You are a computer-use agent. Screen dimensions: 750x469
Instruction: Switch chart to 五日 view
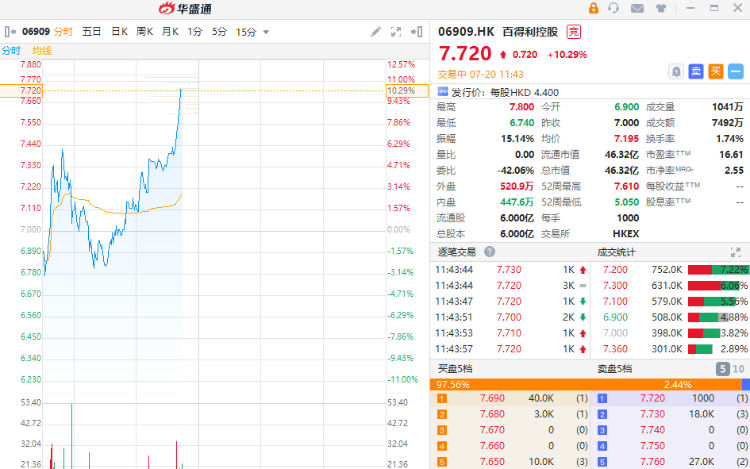point(91,32)
